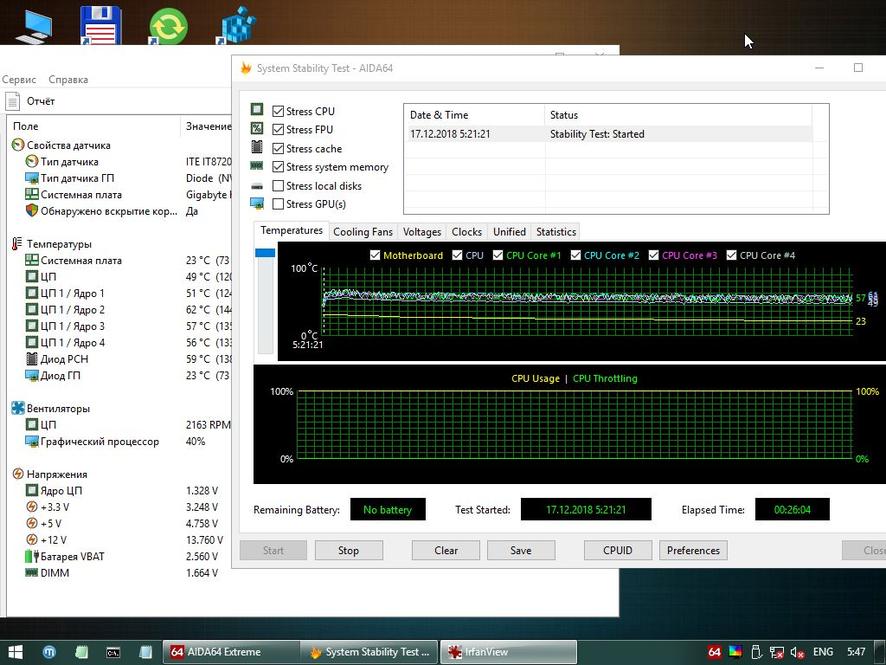This screenshot has height=665, width=886.
Task: Uncheck the Stress cache checkbox
Action: pyautogui.click(x=278, y=149)
